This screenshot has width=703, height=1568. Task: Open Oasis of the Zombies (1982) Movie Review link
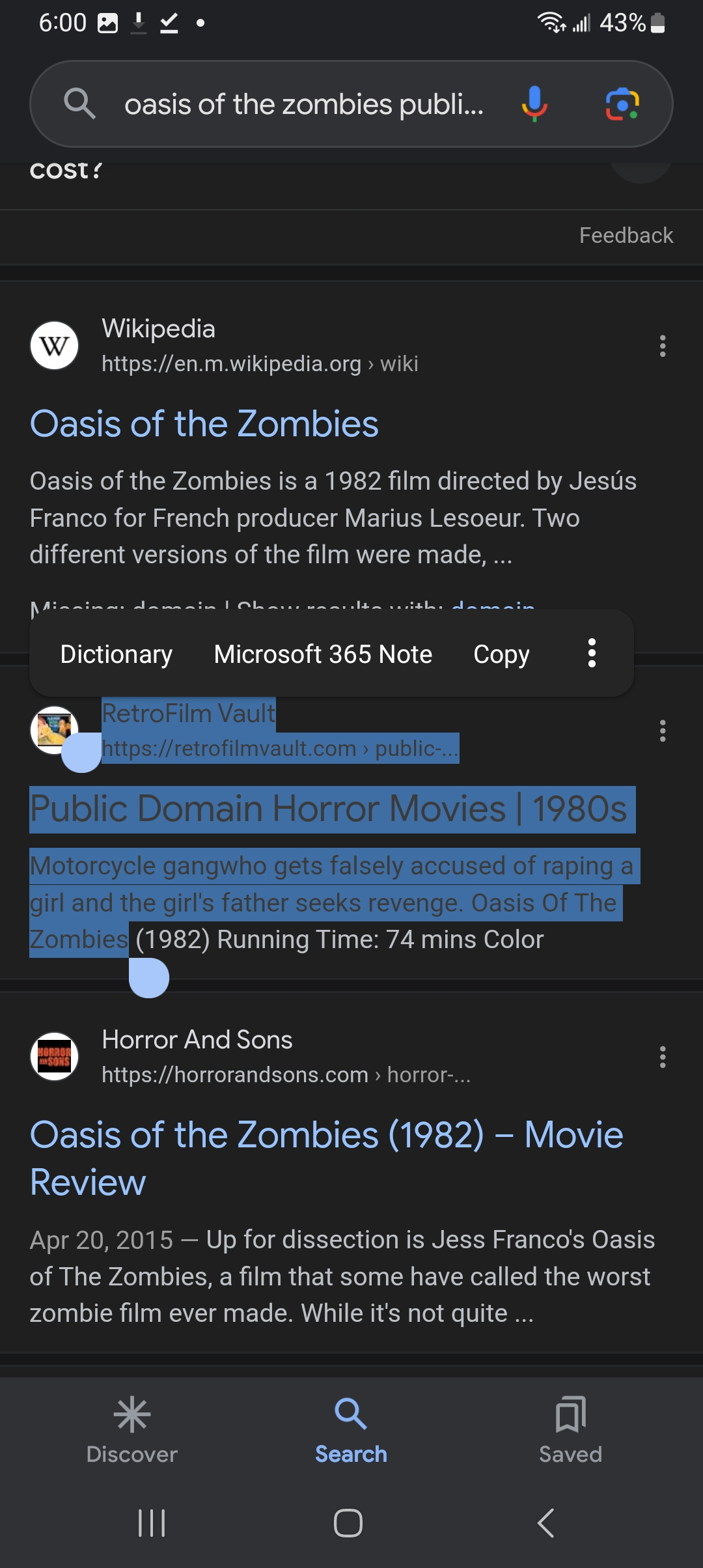click(x=327, y=1158)
